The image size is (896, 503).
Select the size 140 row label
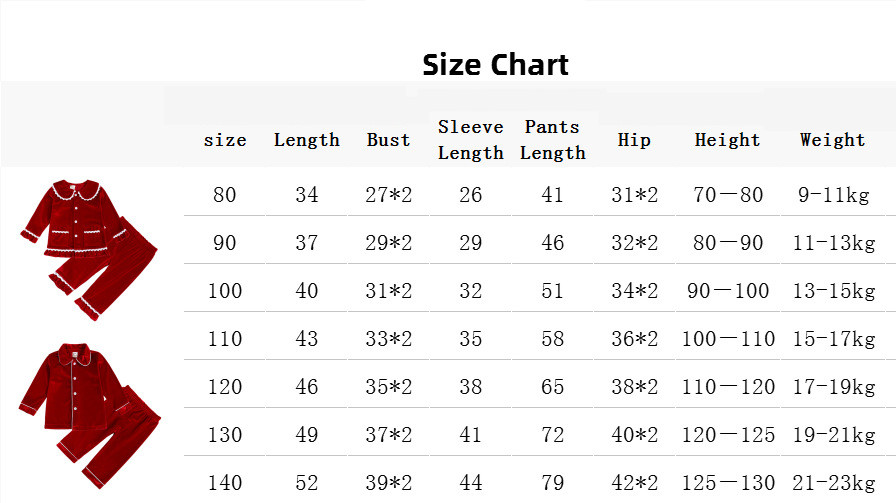coord(225,483)
